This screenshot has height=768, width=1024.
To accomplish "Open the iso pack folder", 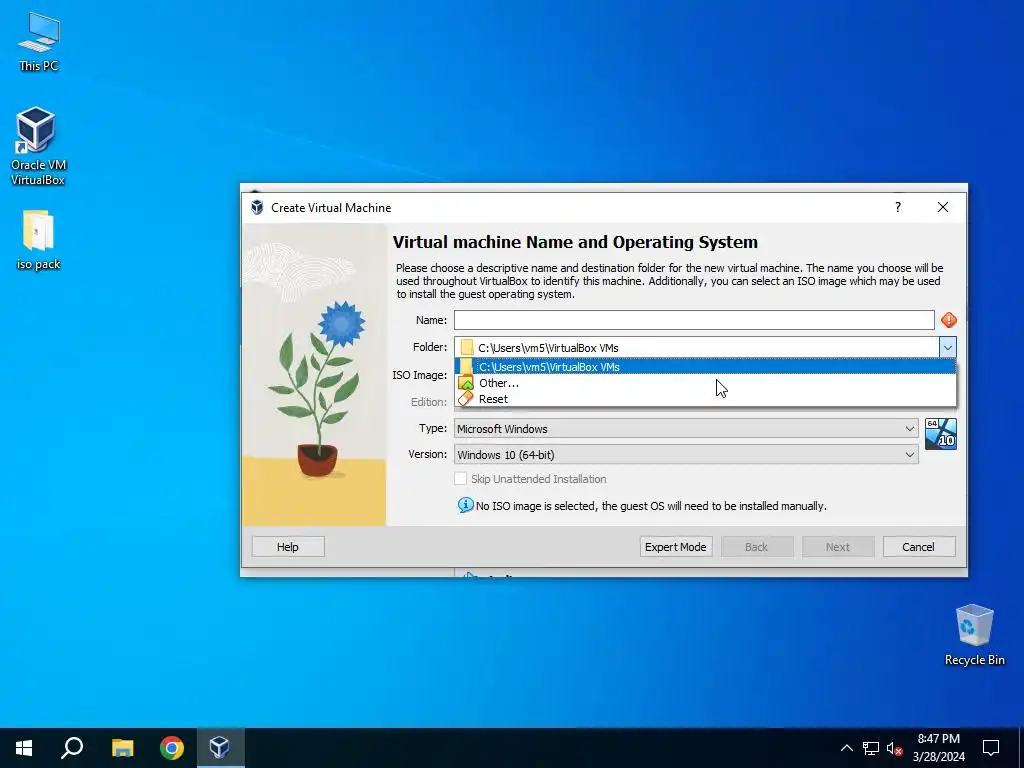I will pyautogui.click(x=39, y=240).
